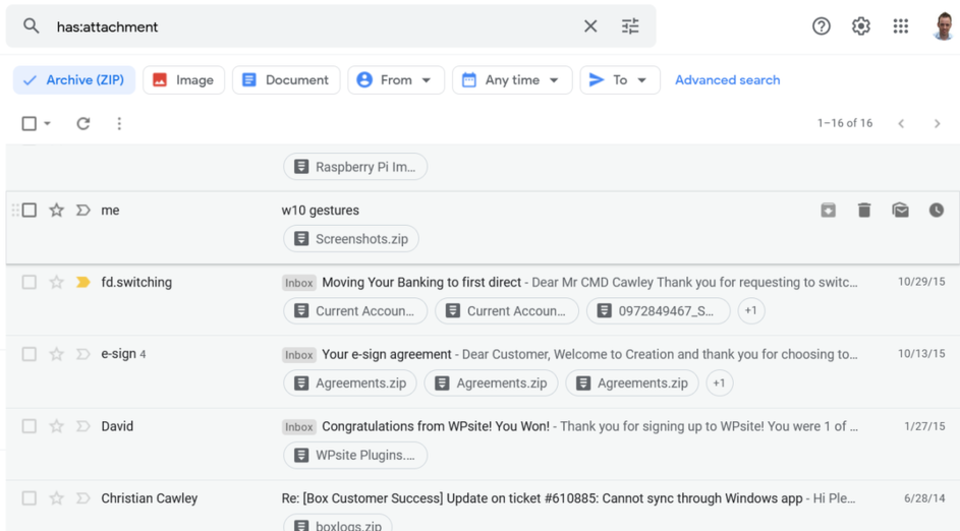Star the w10 gestures email

56,210
